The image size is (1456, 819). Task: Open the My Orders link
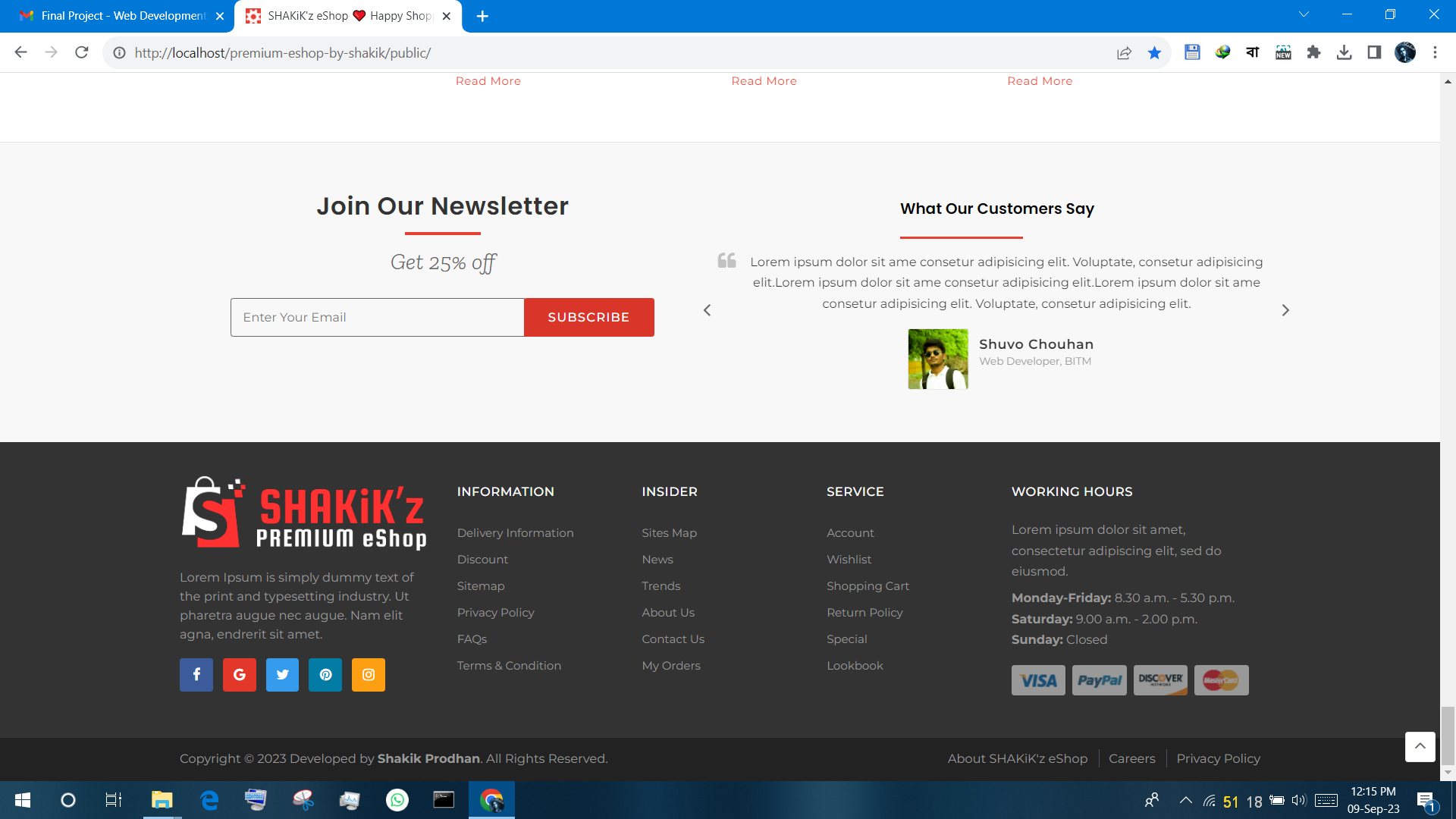click(671, 666)
